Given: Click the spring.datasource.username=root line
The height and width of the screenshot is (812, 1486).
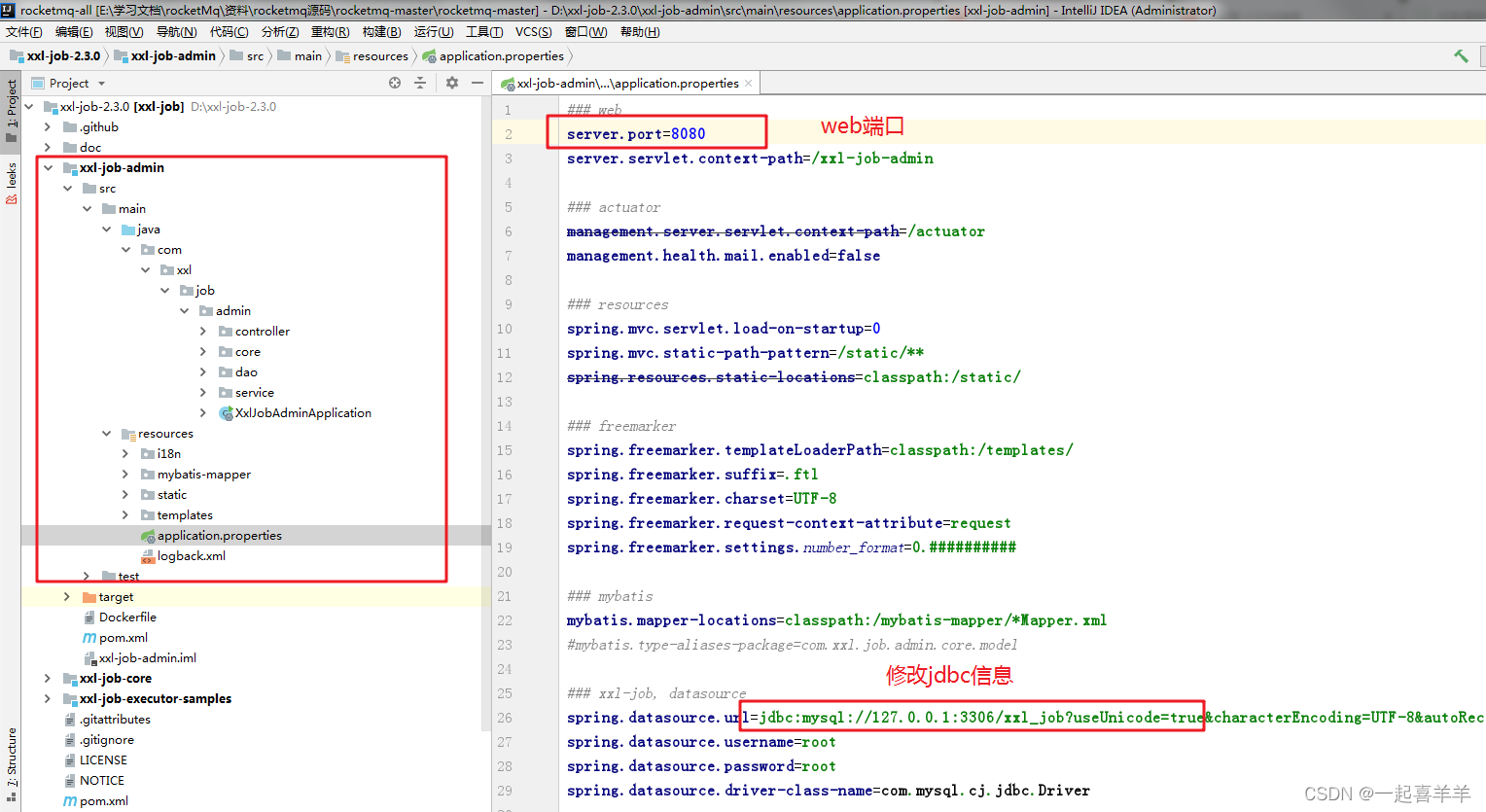Looking at the screenshot, I should click(701, 742).
